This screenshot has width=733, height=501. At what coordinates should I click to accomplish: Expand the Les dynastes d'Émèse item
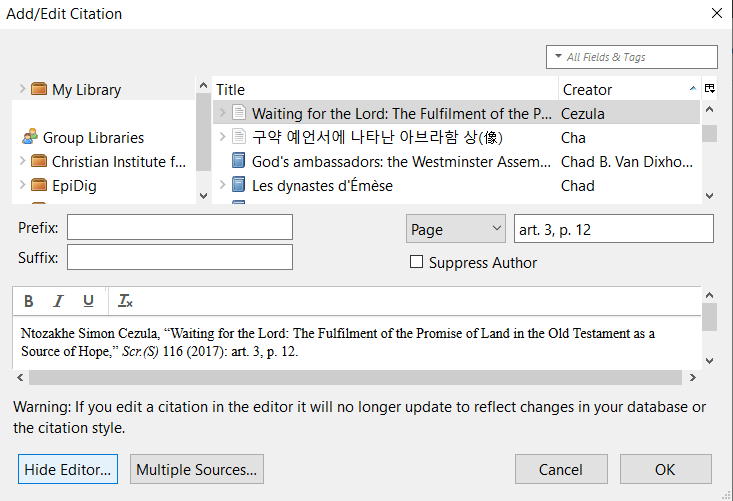[x=223, y=185]
